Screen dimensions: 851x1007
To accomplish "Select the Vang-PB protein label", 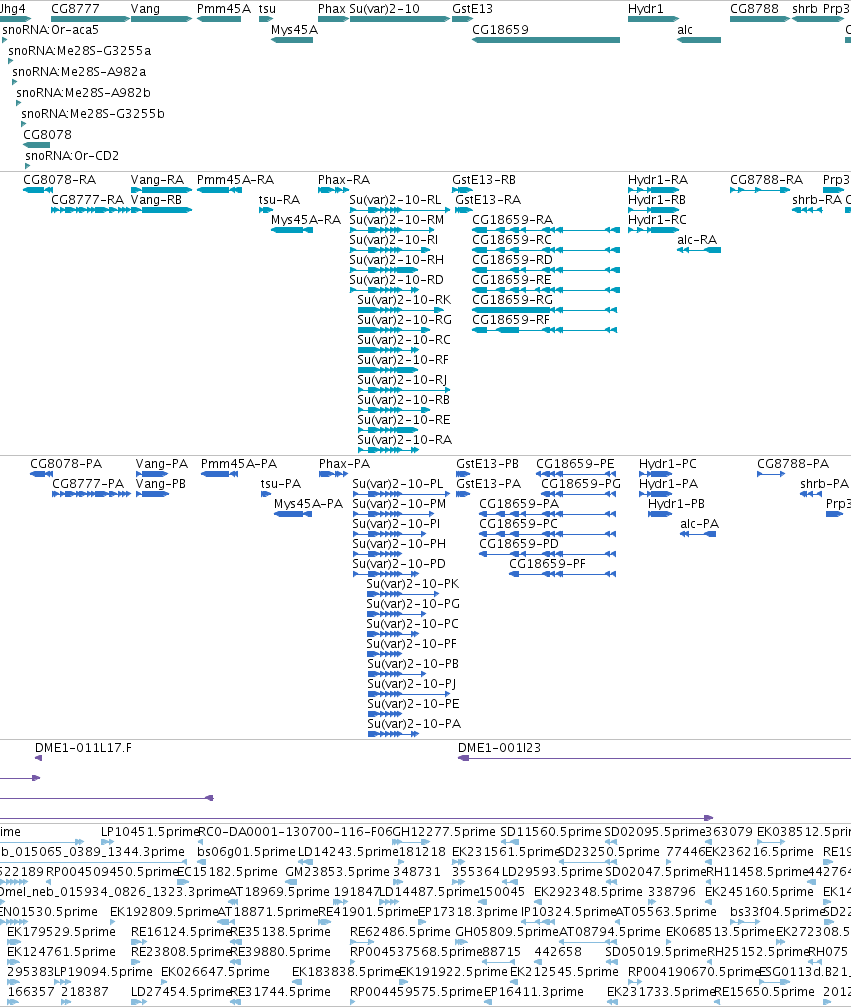I will (161, 484).
